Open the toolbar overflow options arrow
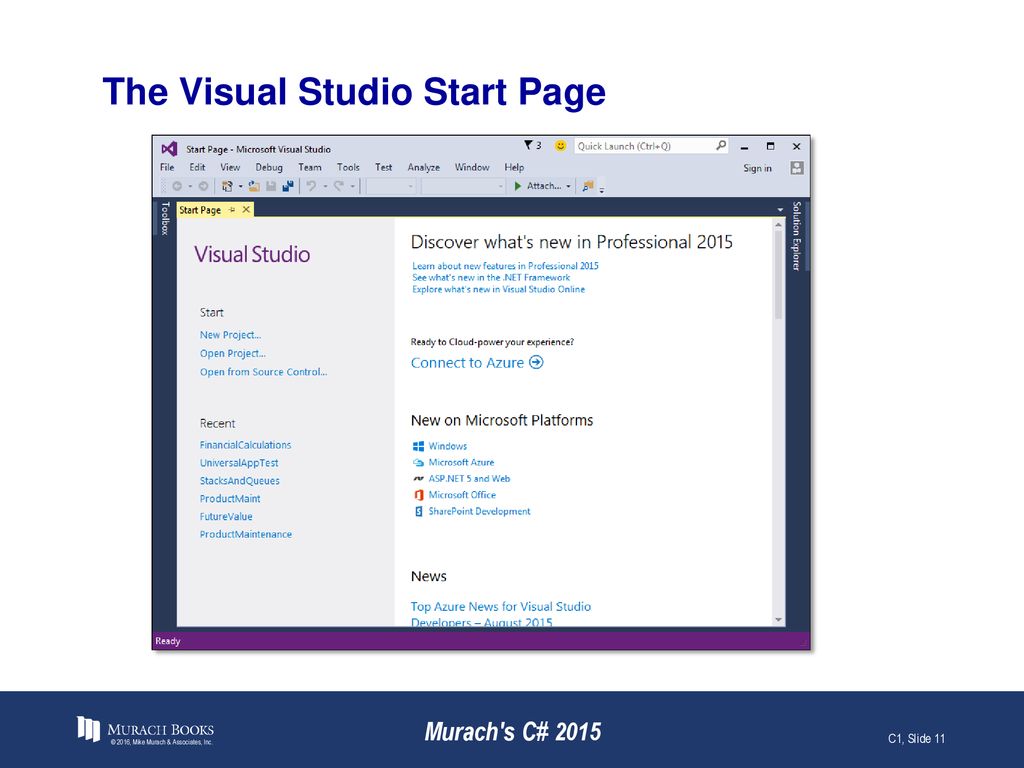Viewport: 1024px width, 768px height. [601, 189]
